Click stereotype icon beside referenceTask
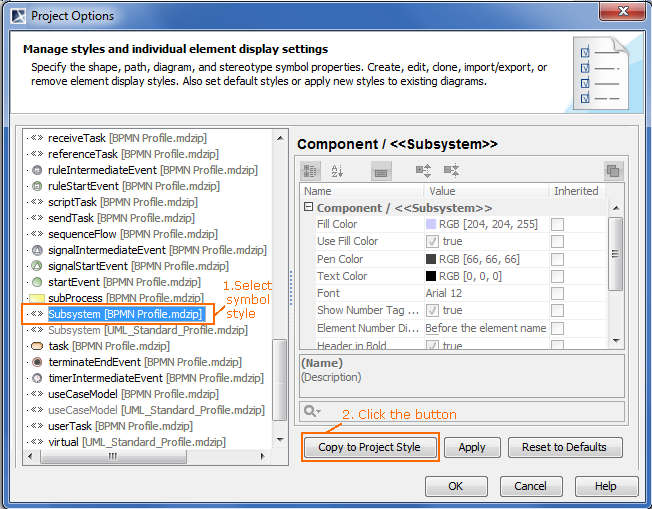 37,154
